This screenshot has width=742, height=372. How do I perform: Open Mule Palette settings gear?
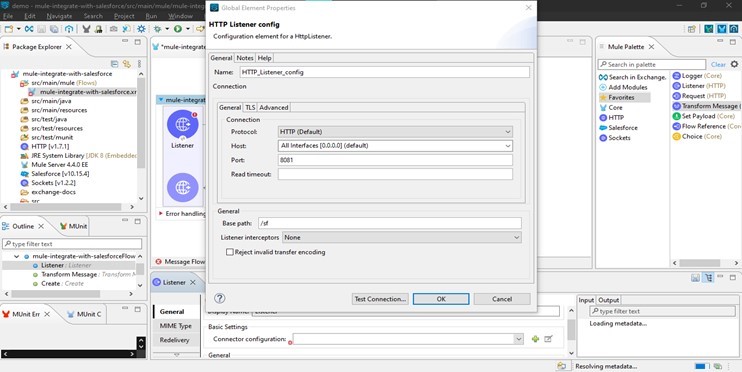(734, 64)
